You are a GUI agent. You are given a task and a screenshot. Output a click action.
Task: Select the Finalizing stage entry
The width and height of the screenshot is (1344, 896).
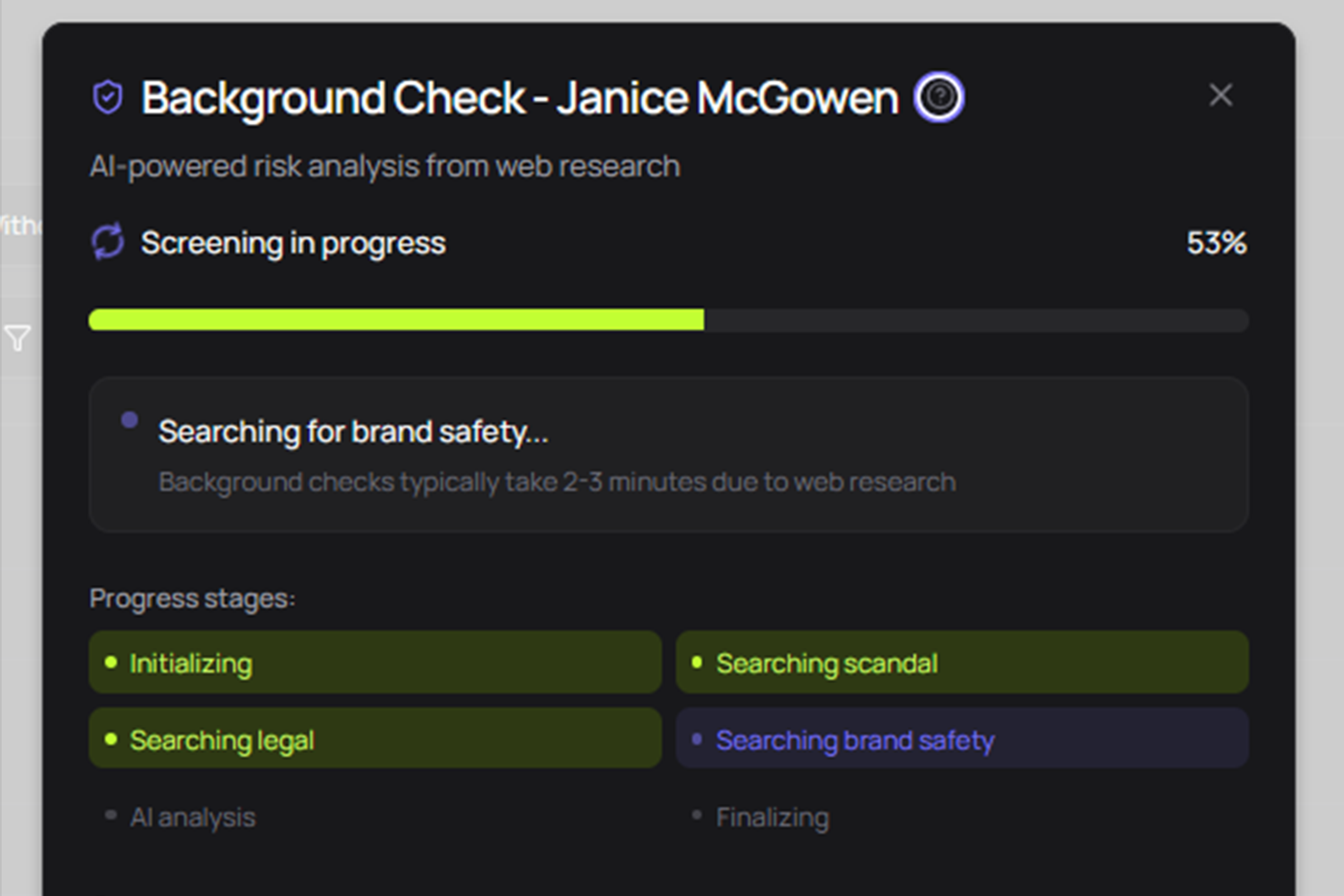click(773, 816)
